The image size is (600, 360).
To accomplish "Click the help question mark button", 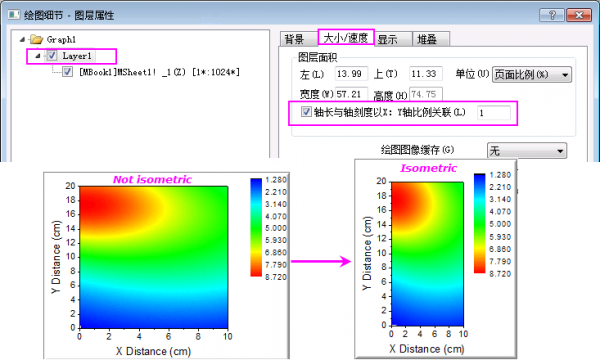I will (552, 15).
